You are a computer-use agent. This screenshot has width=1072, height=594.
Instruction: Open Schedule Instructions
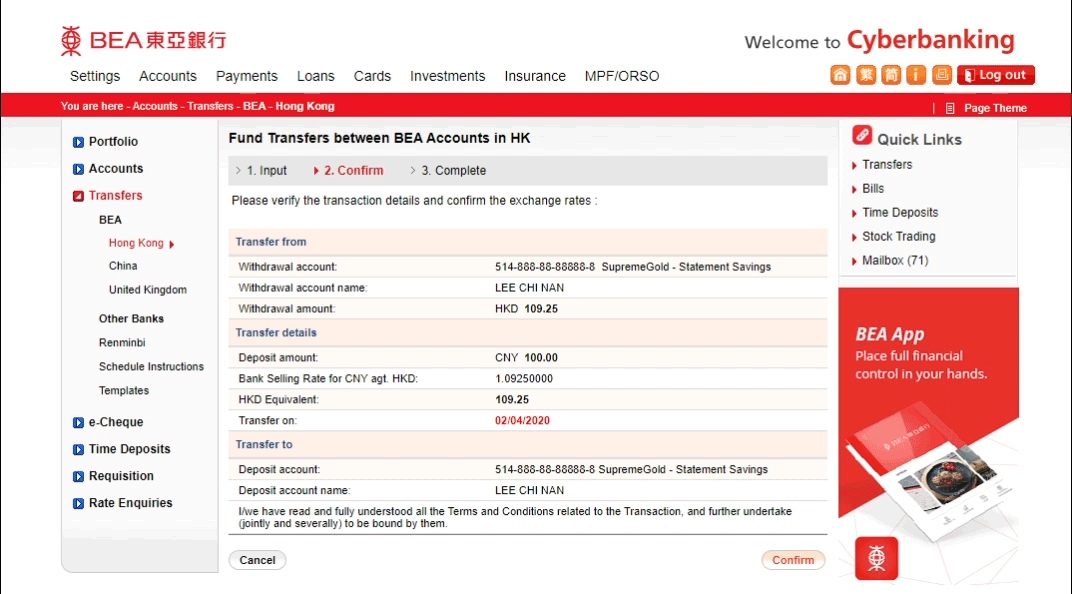click(151, 366)
